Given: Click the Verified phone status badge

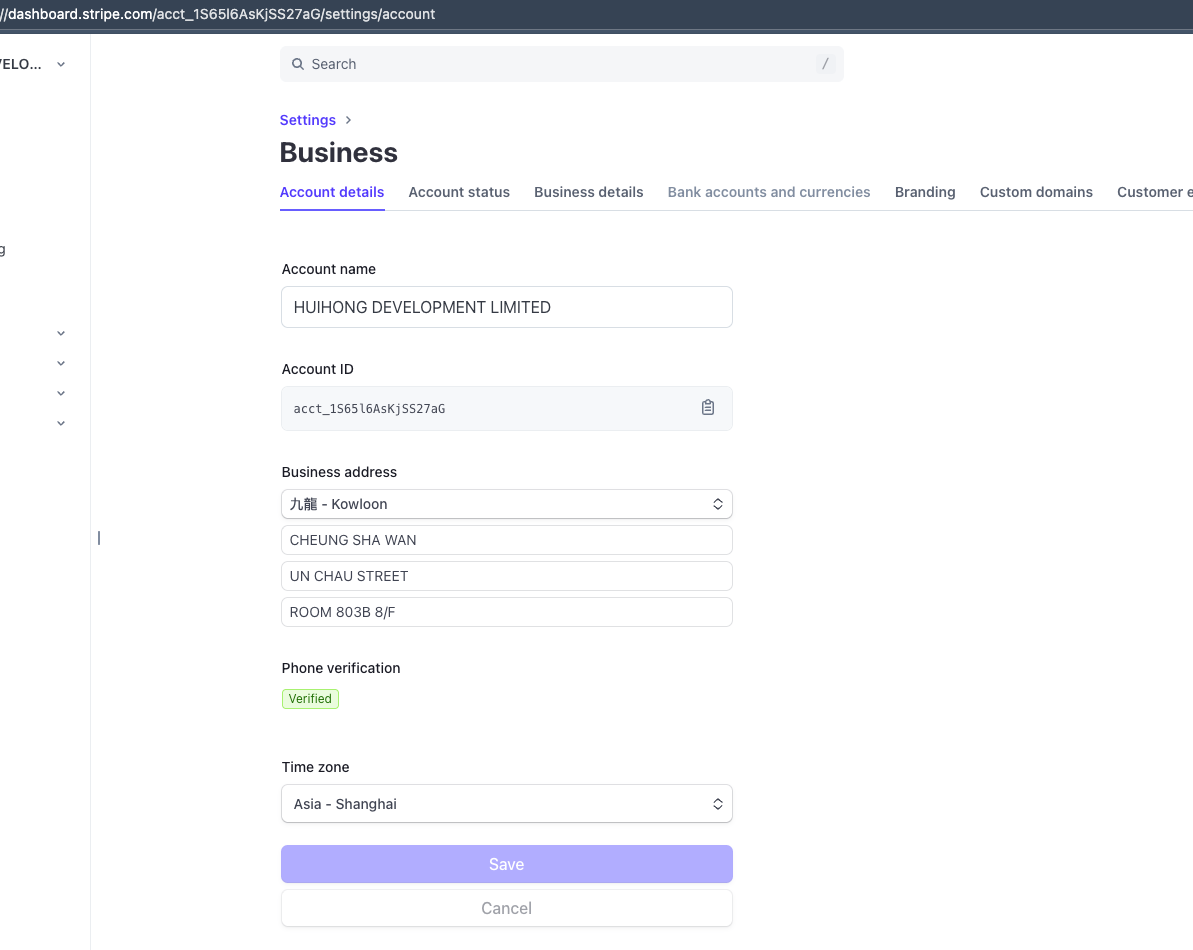Looking at the screenshot, I should [x=310, y=699].
